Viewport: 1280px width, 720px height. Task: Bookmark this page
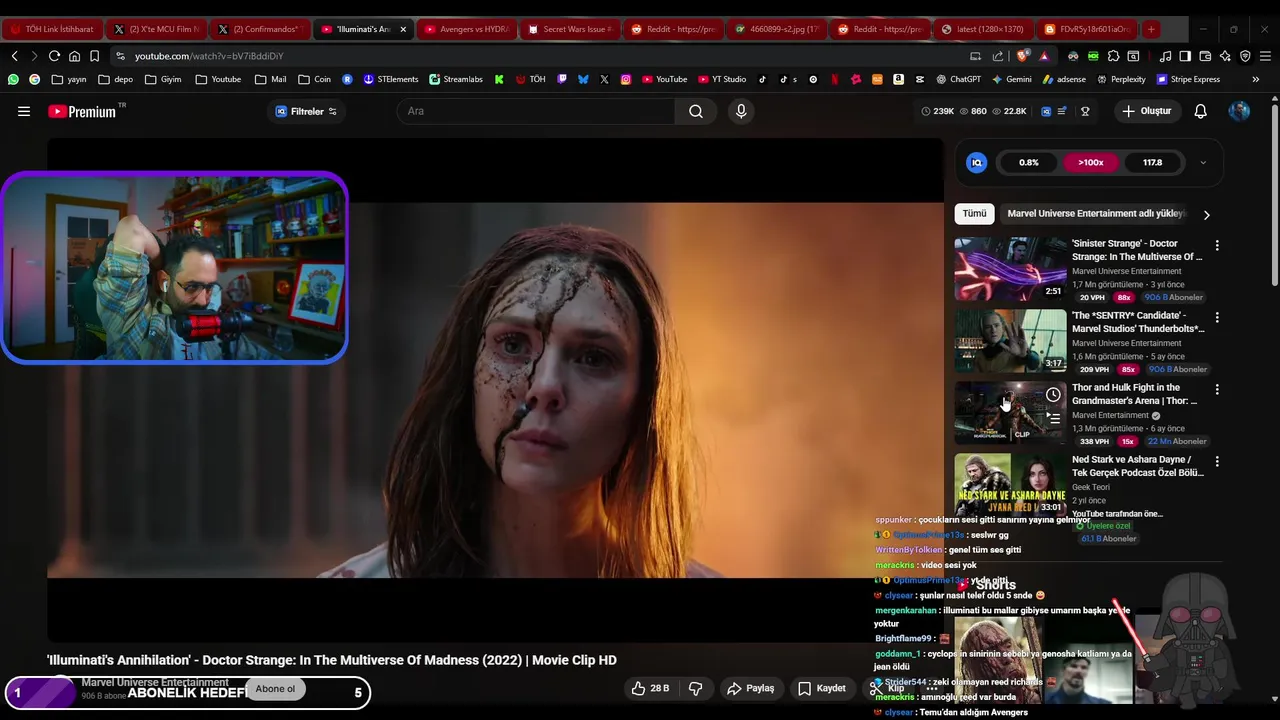pos(94,56)
